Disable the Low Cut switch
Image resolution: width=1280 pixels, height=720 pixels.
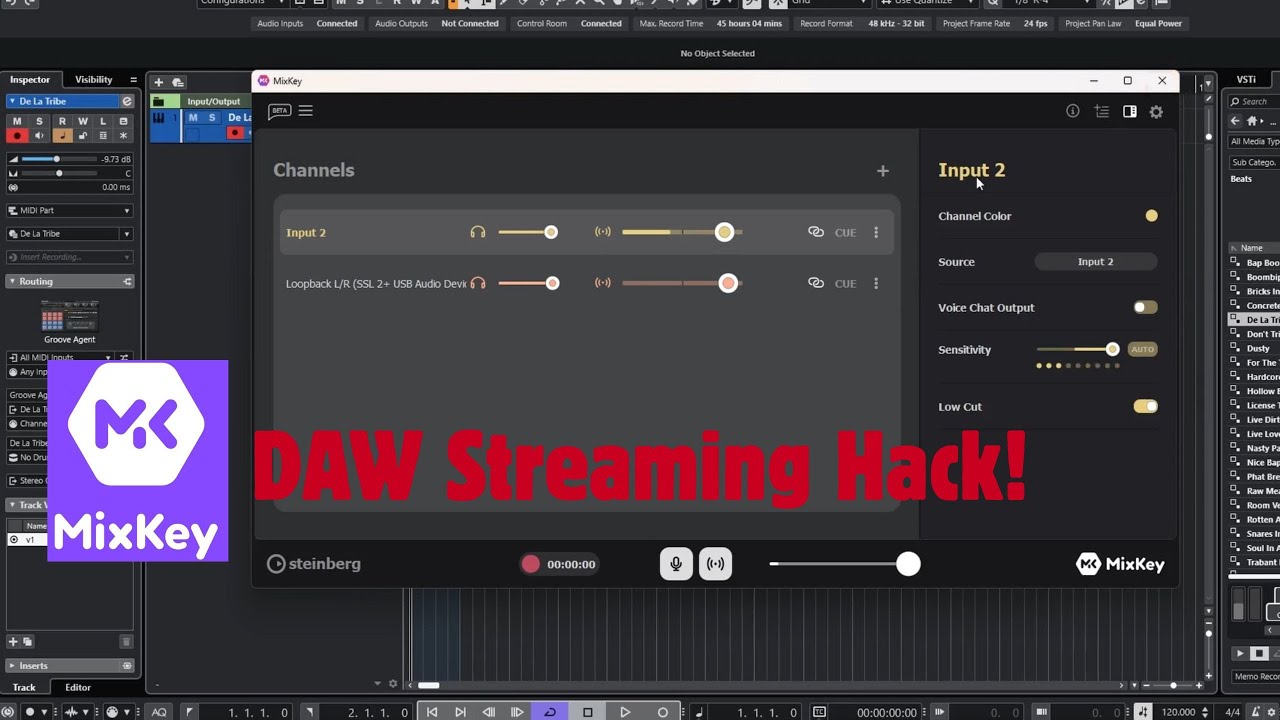tap(1145, 406)
